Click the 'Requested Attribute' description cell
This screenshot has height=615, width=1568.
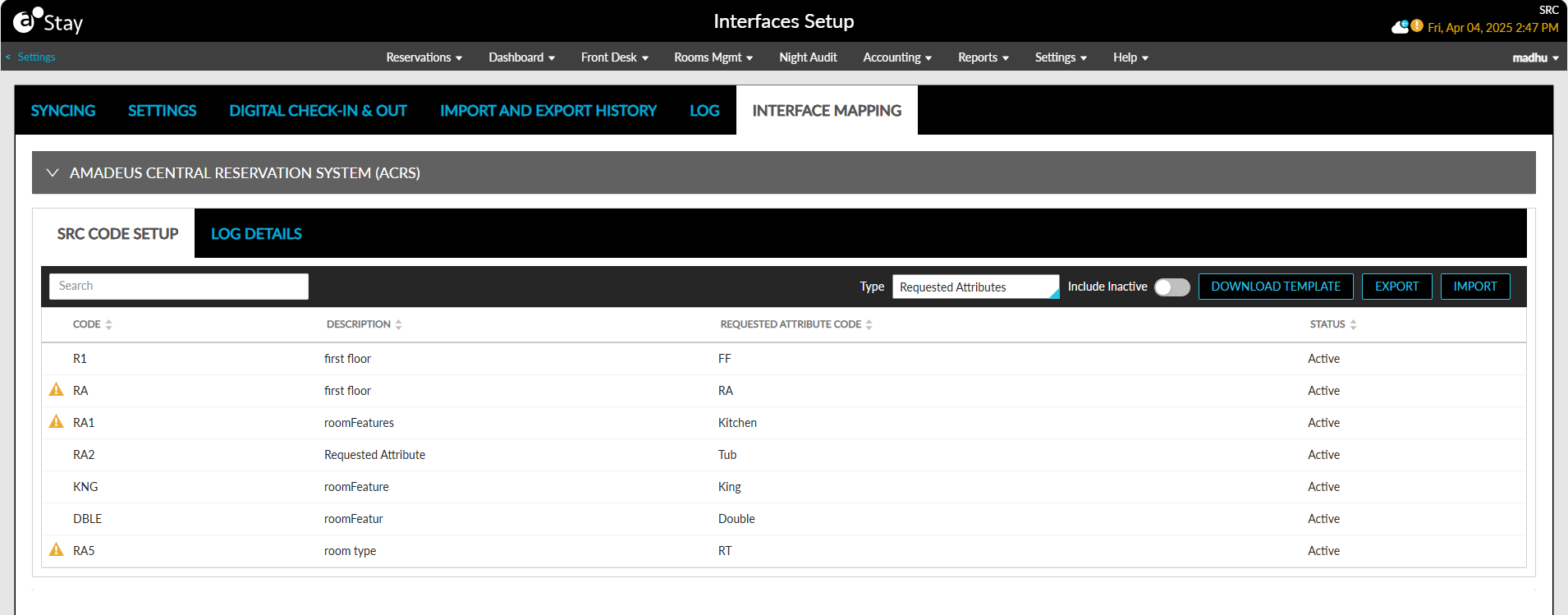374,454
